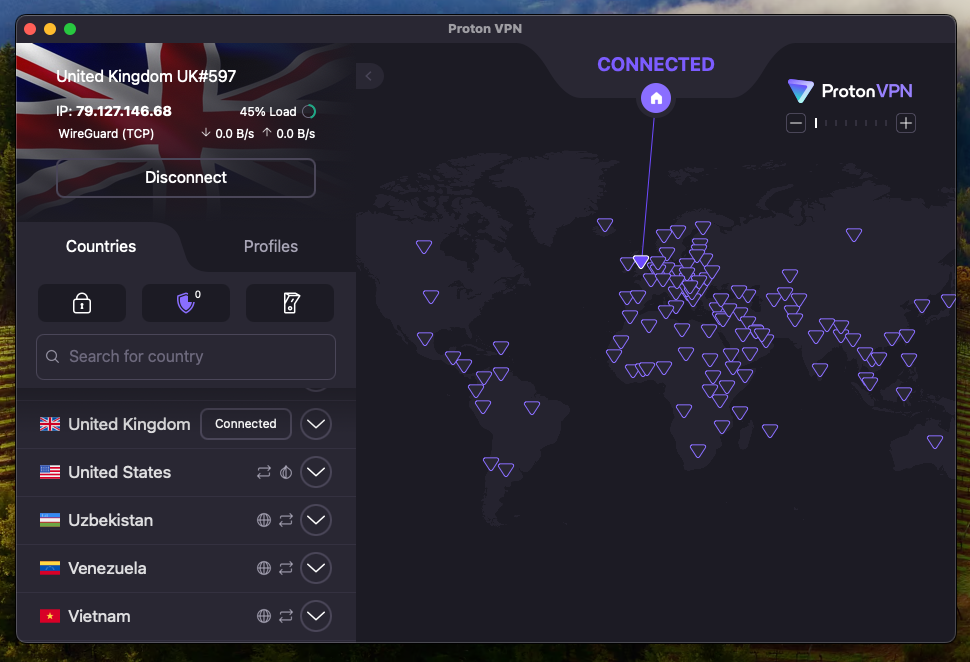Click the globe icon in Venezuela row

[x=264, y=568]
